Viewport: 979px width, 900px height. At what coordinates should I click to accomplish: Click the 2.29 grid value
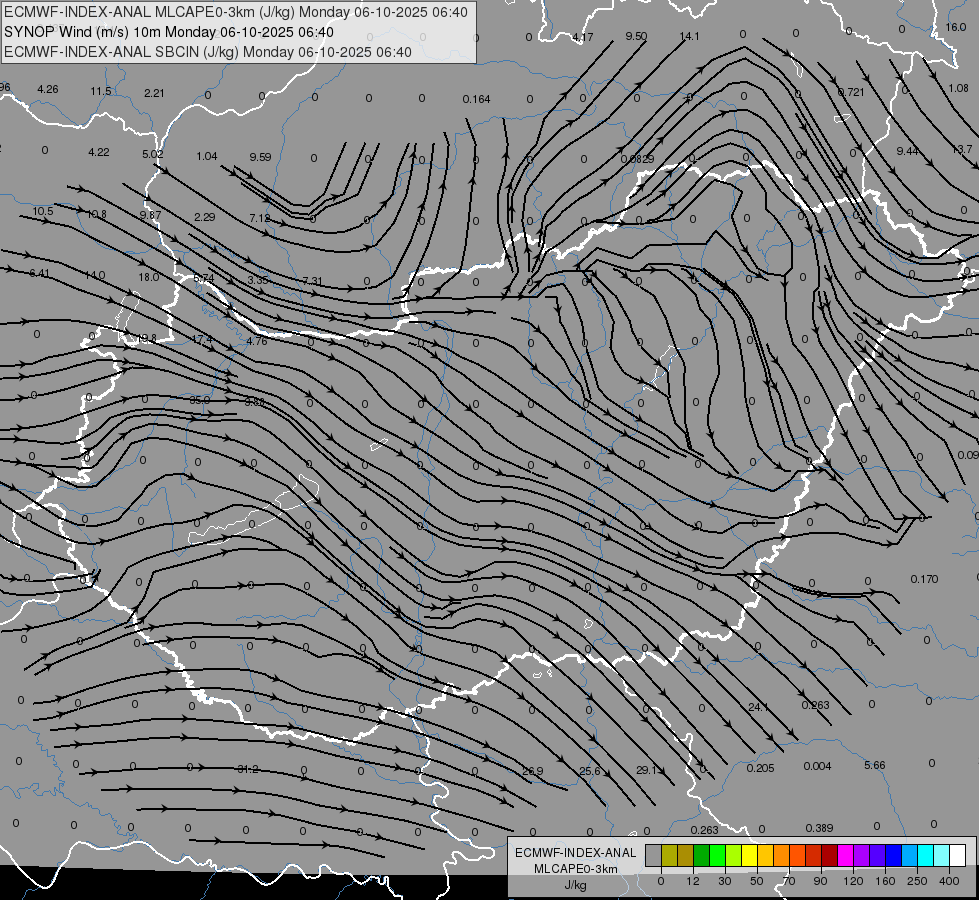(x=205, y=217)
